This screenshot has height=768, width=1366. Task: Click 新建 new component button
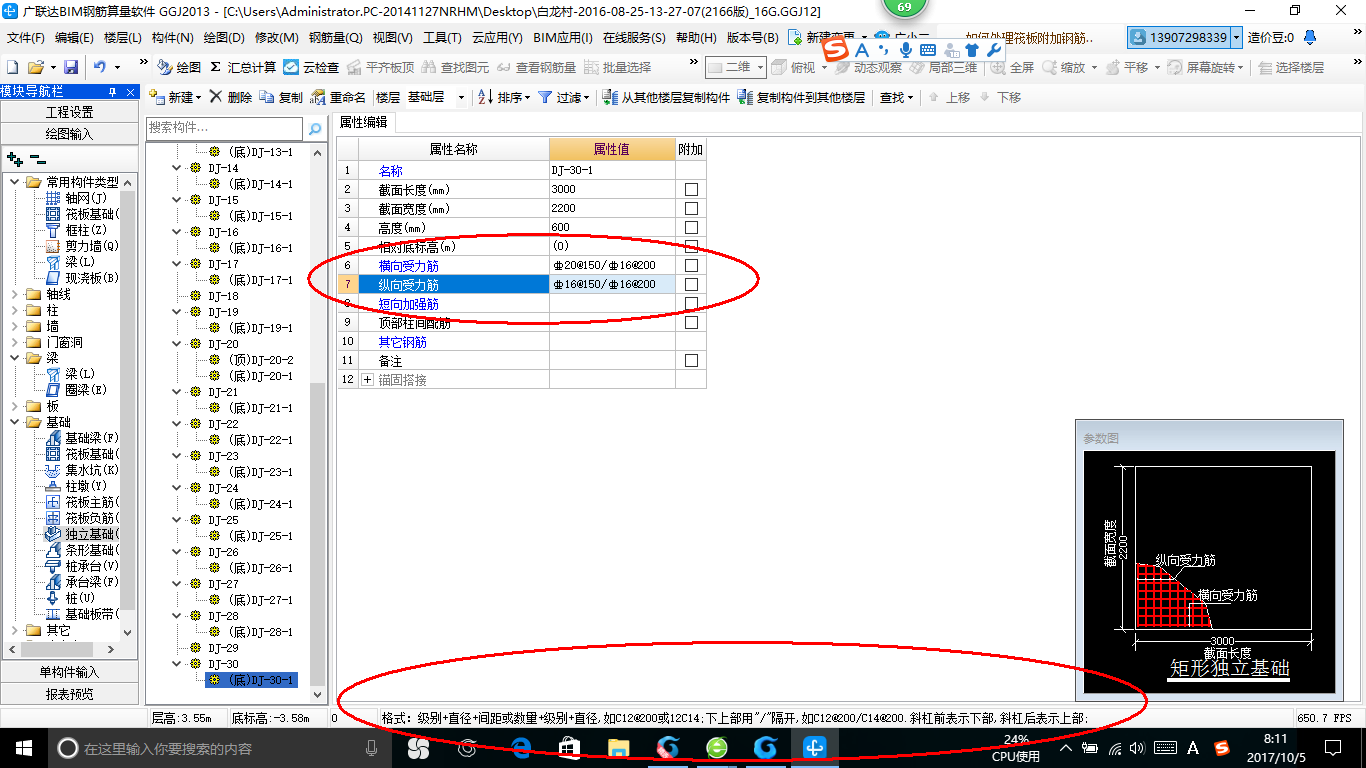coord(175,97)
